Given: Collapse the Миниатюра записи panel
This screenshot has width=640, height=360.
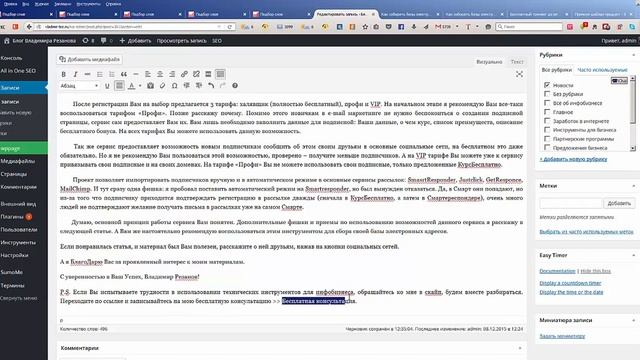Looking at the screenshot, I should 634,320.
